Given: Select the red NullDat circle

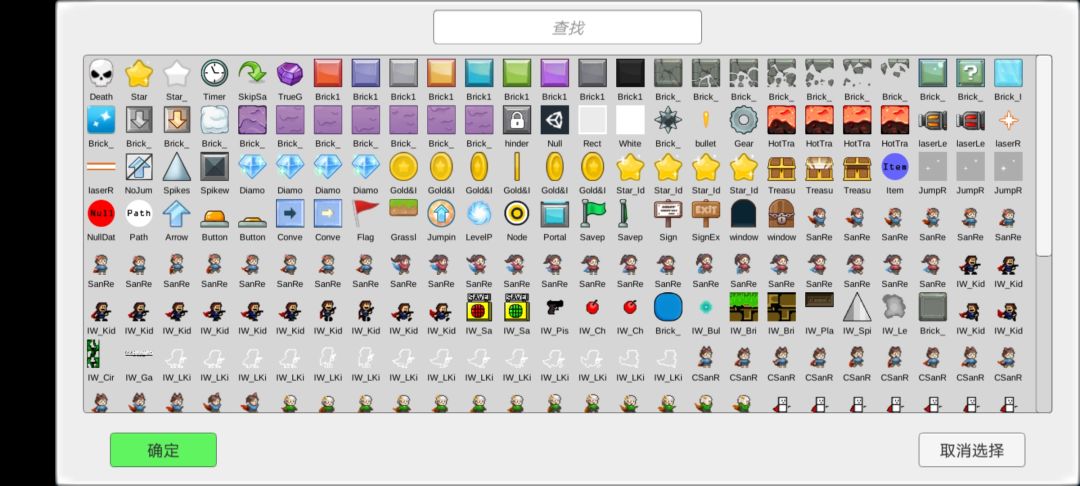Looking at the screenshot, I should point(101,213).
